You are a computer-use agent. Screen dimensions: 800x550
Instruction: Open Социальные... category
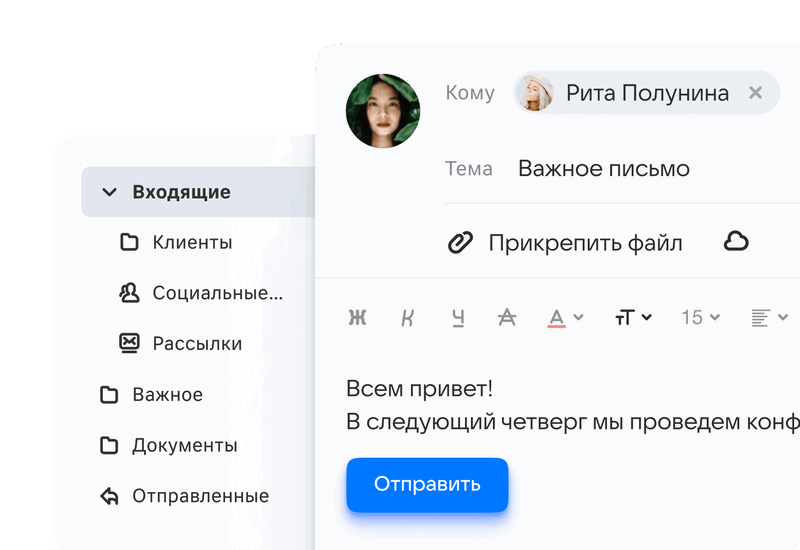tap(217, 293)
